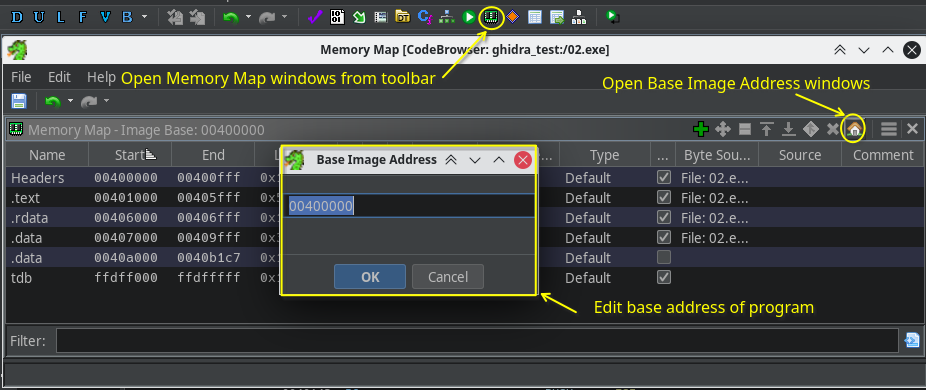Open filter options icon beside Filter field
926x390 pixels.
point(912,340)
